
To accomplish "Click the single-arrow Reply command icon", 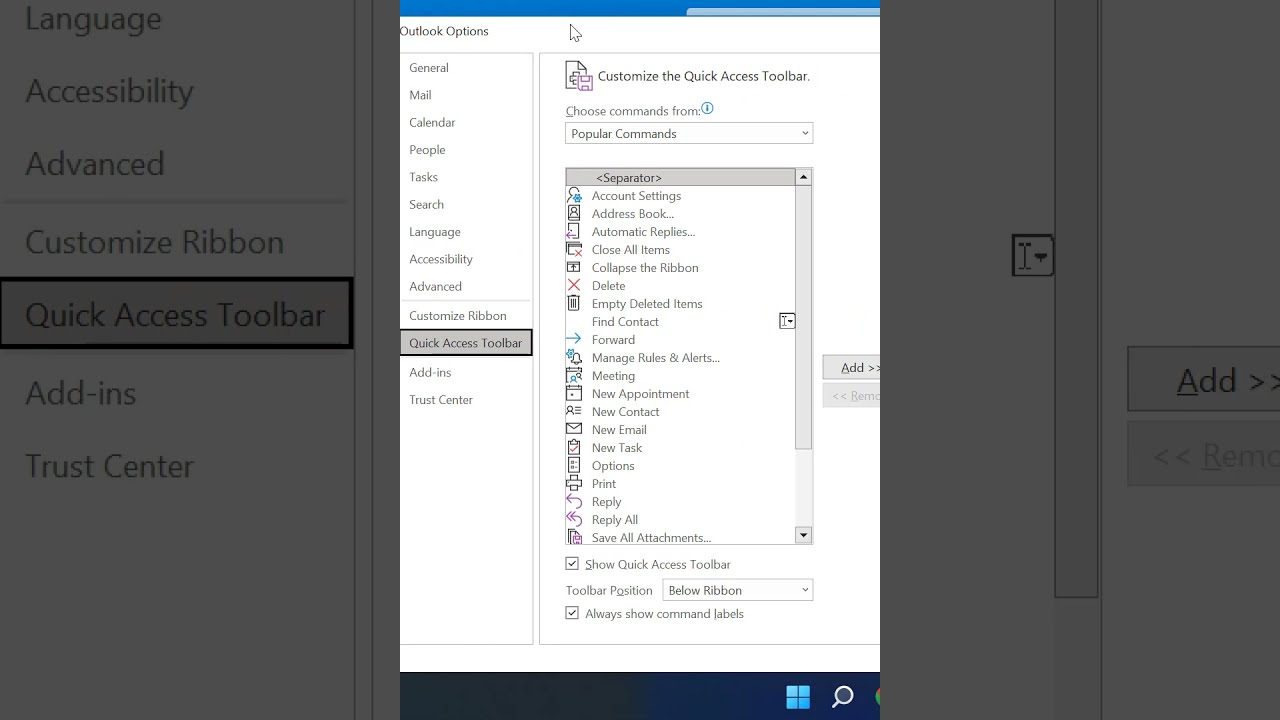I will click(x=574, y=502).
